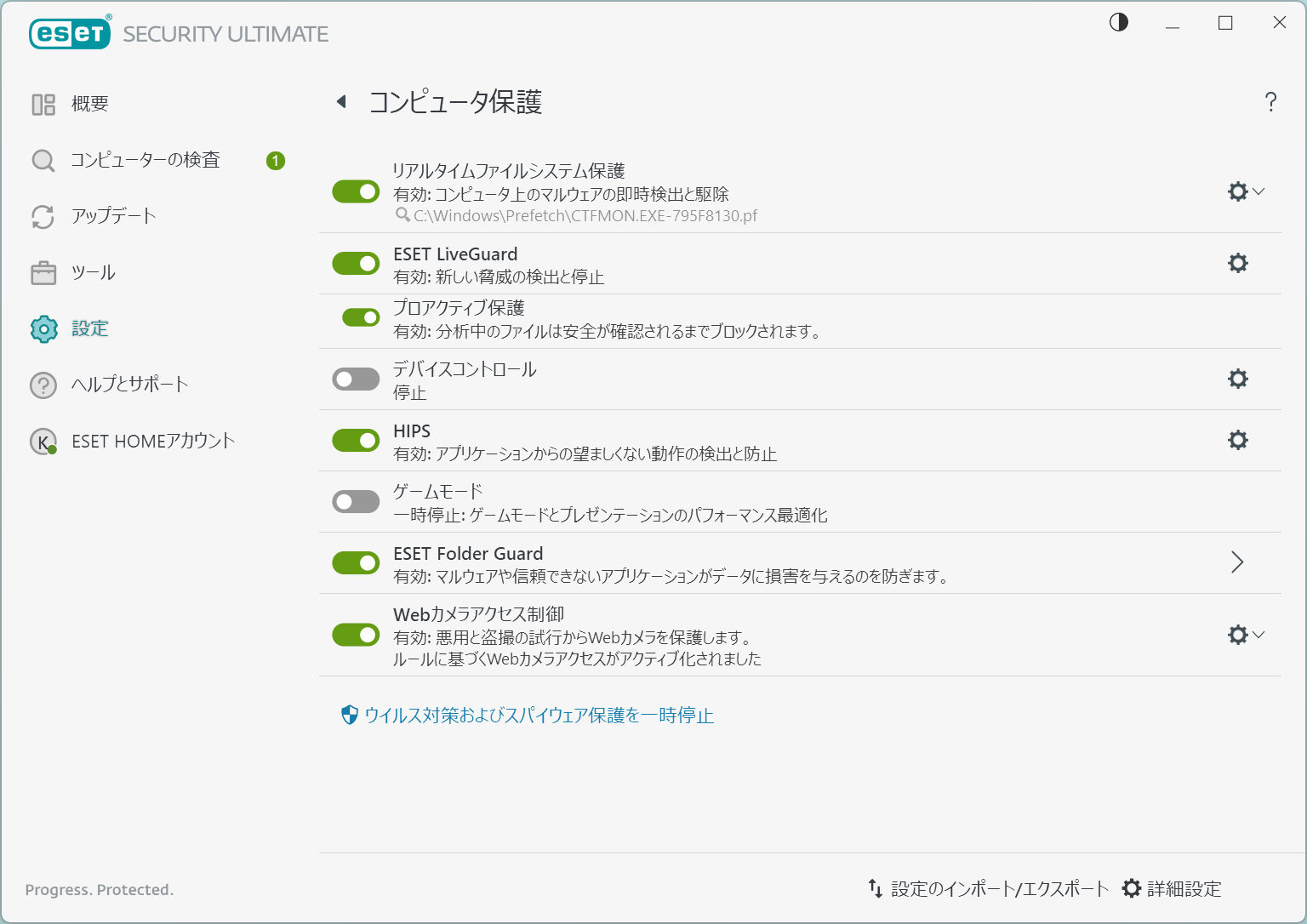
Task: Click the shield icon beside ウイルス対策 pause link
Action: [350, 715]
